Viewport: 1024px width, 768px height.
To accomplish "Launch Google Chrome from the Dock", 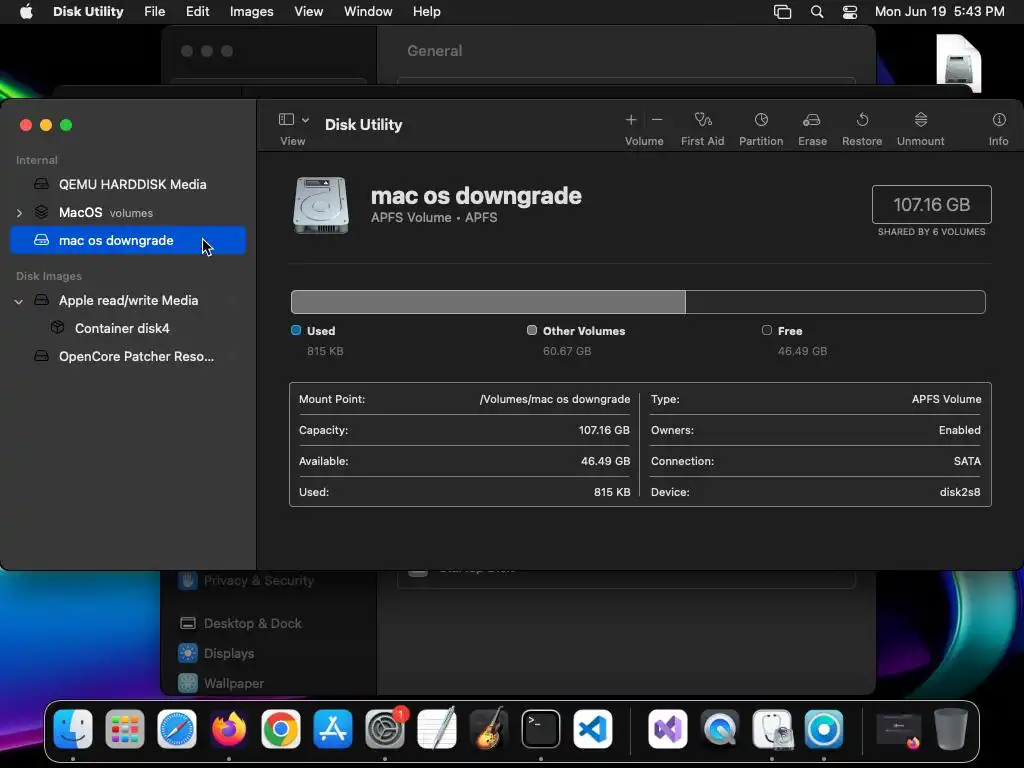I will coord(281,729).
